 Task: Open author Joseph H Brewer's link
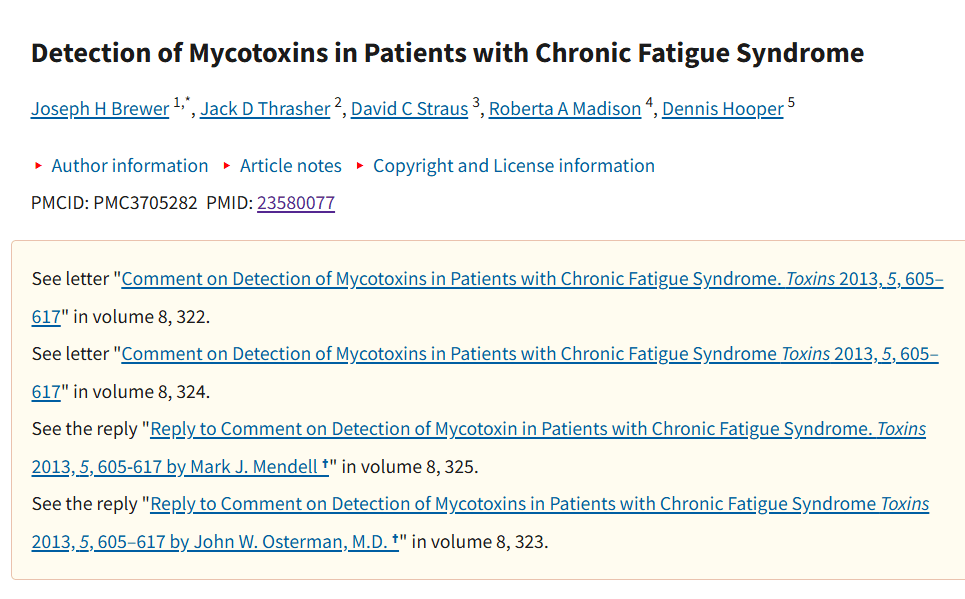pos(100,109)
